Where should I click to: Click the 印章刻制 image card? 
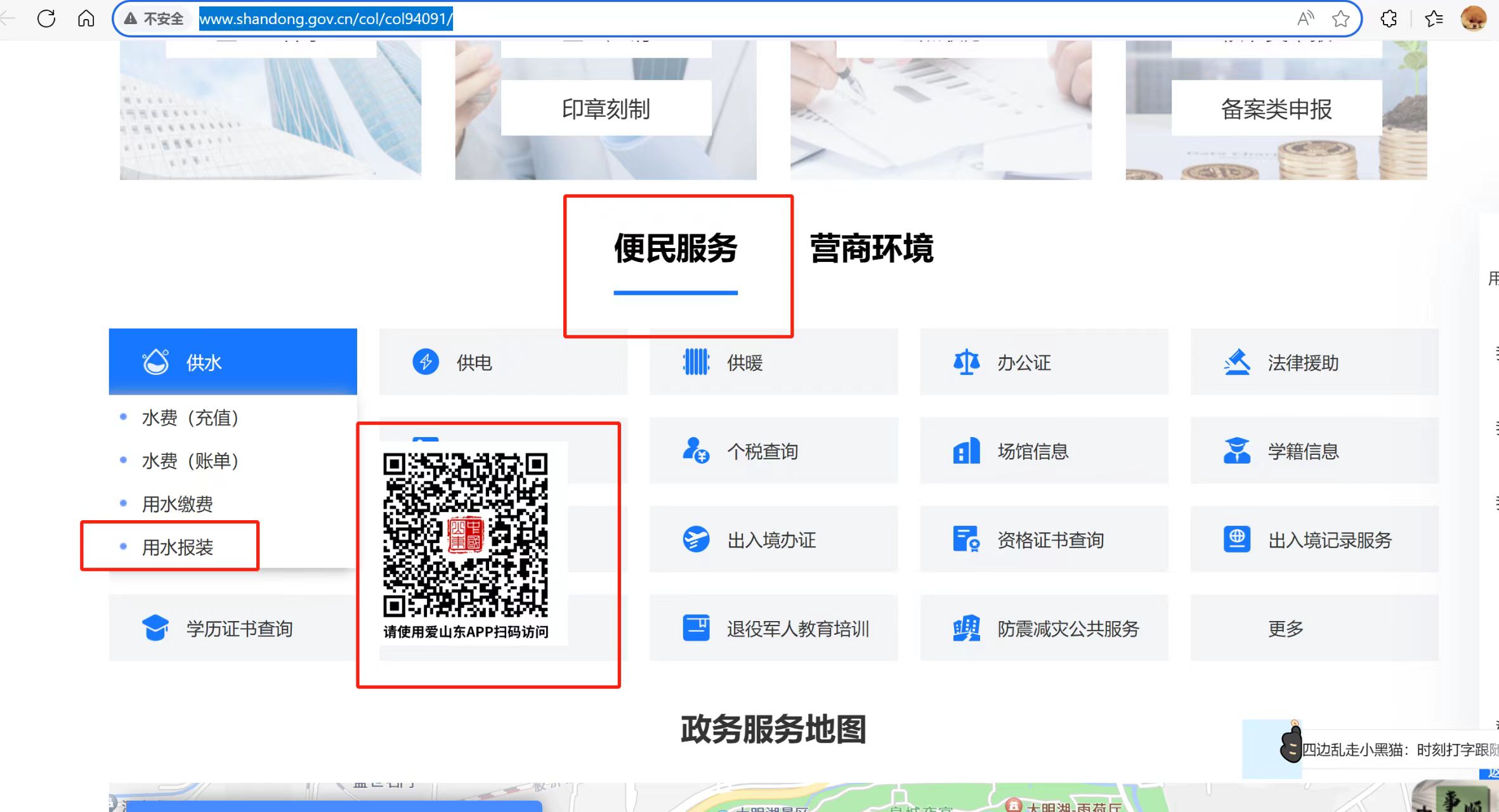[x=606, y=109]
